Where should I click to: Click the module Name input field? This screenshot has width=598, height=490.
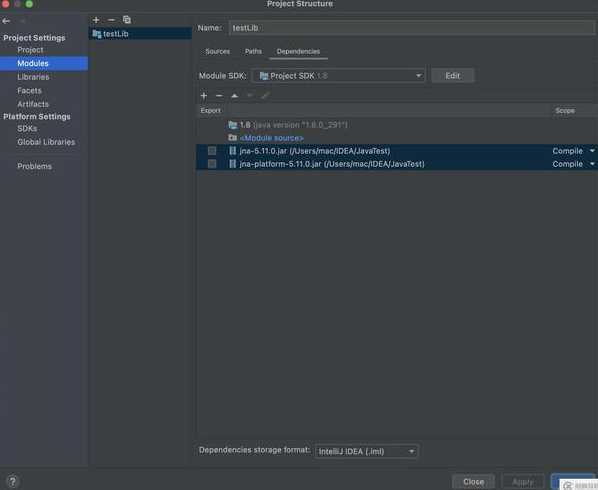412,28
